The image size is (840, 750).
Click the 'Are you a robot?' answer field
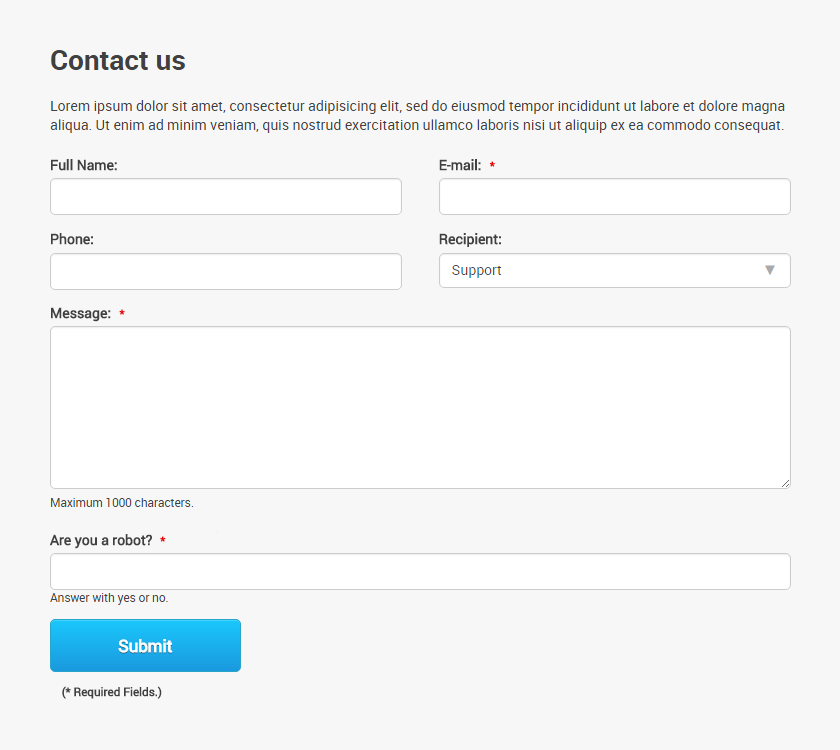click(420, 572)
